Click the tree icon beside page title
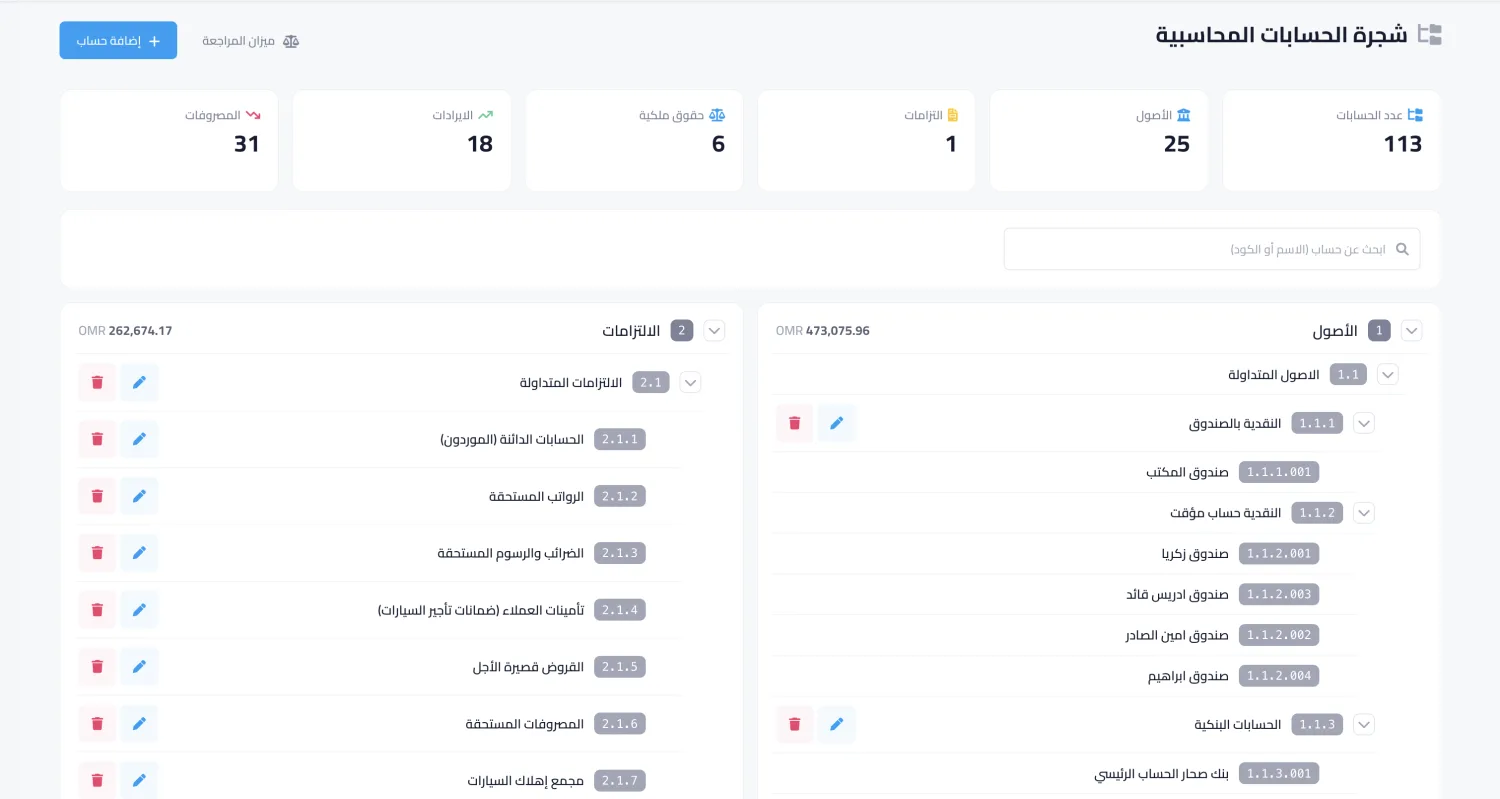Screen dimensions: 1500x799 [1430, 34]
